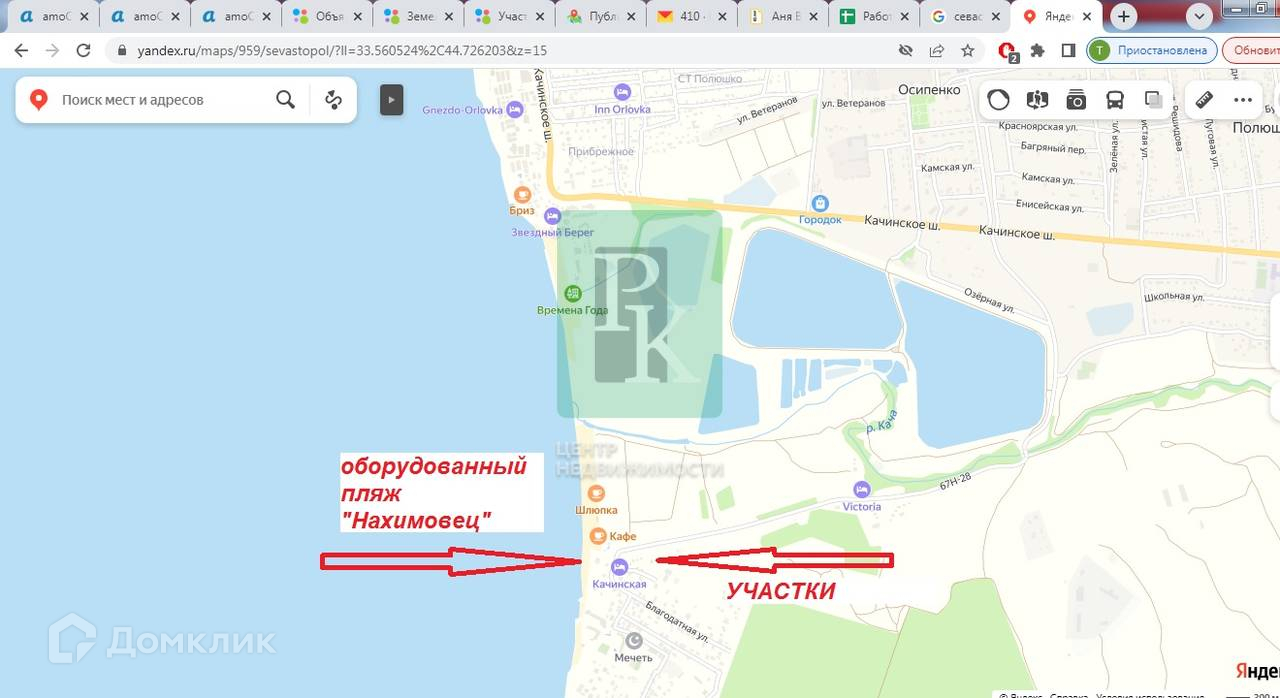Bookmark this page with star
Viewport: 1280px width, 698px height.
(967, 50)
